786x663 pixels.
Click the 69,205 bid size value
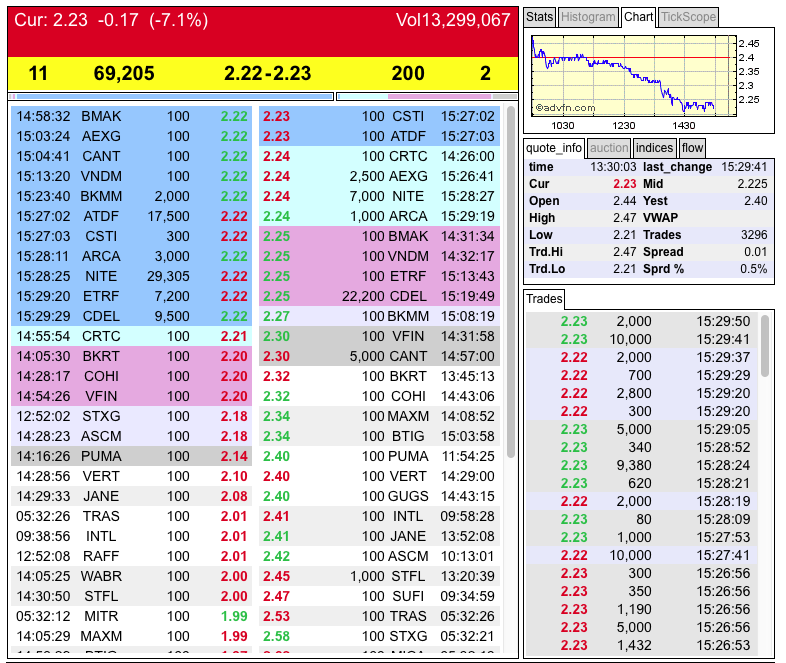(x=124, y=73)
